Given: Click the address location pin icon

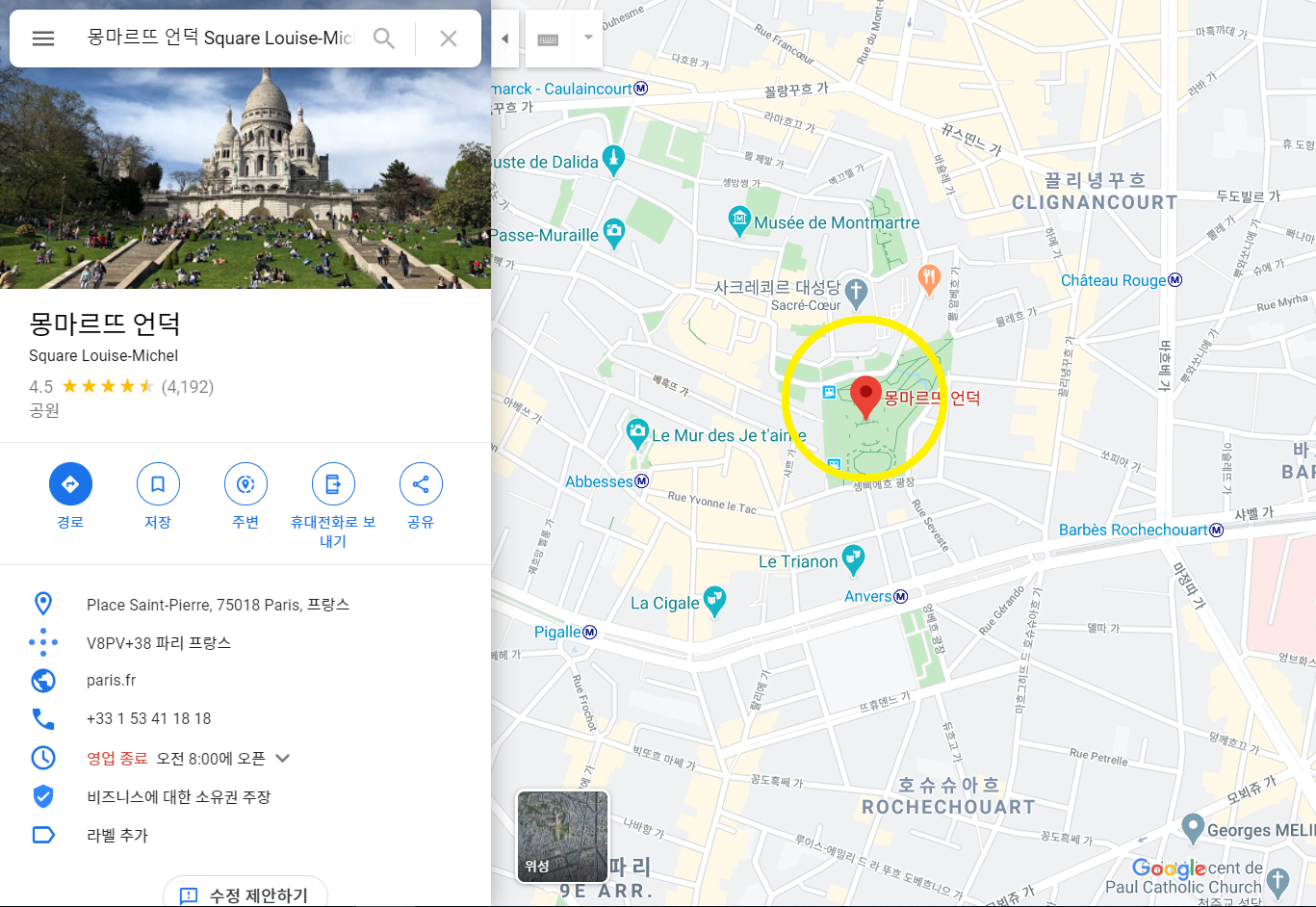Looking at the screenshot, I should [x=43, y=604].
